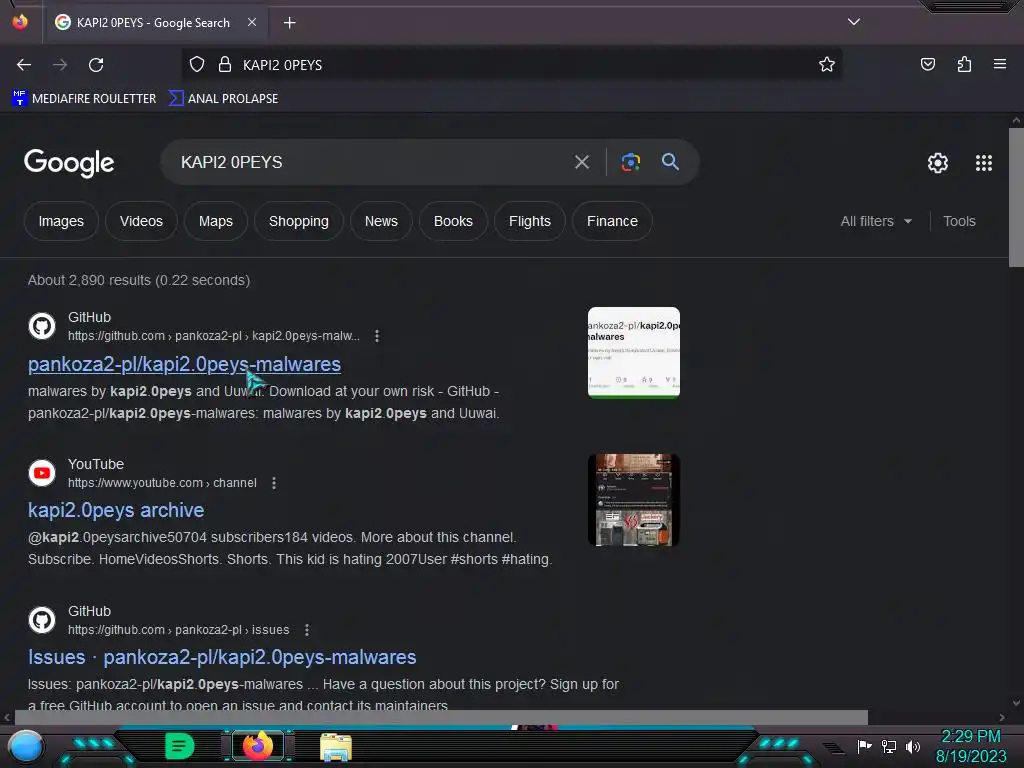The height and width of the screenshot is (768, 1024).
Task: Click the GitHub favicon of the issues result
Action: point(42,620)
